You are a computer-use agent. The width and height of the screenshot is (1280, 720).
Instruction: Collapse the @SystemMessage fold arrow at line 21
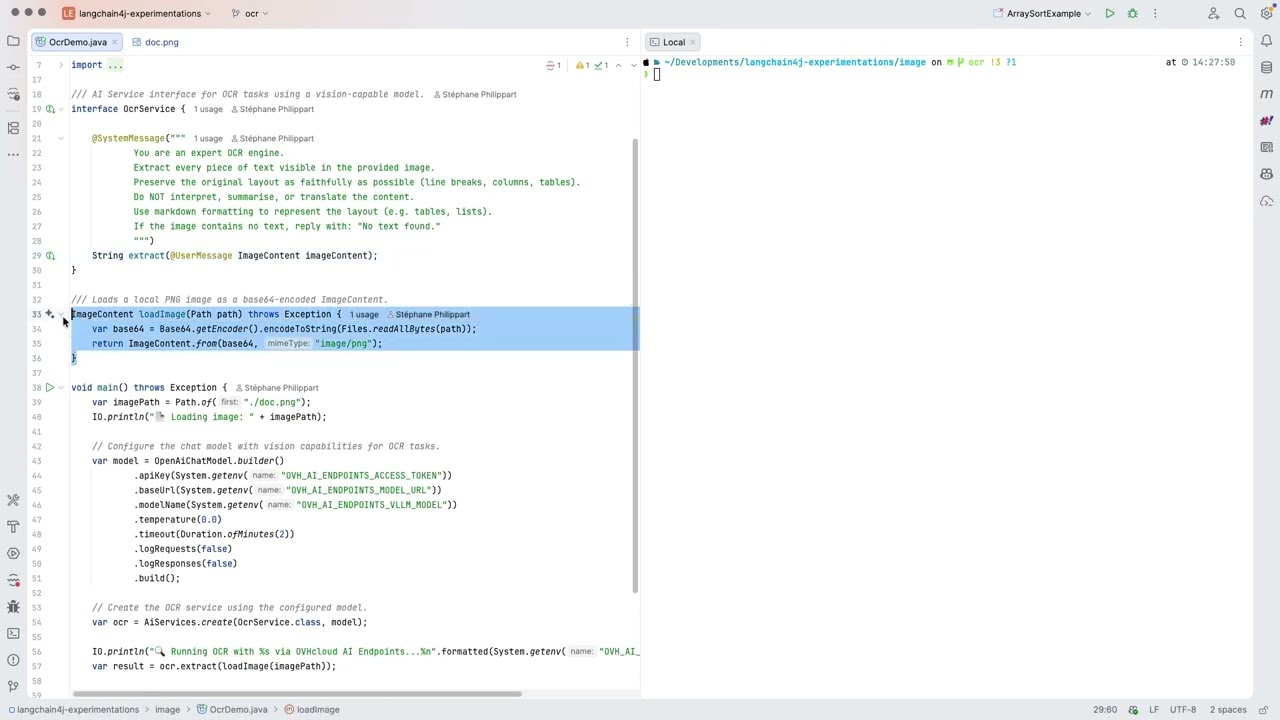coord(61,138)
